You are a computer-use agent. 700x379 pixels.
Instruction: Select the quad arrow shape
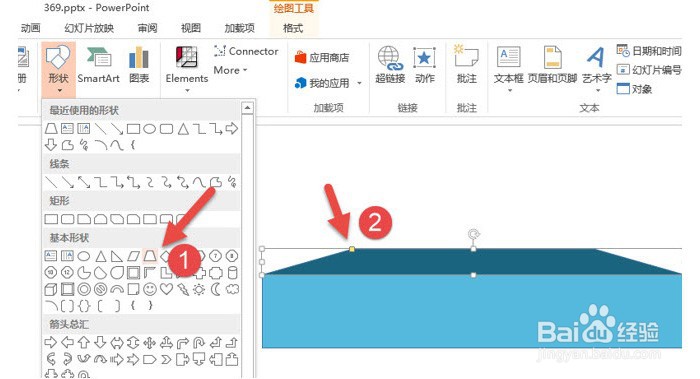[x=150, y=342]
